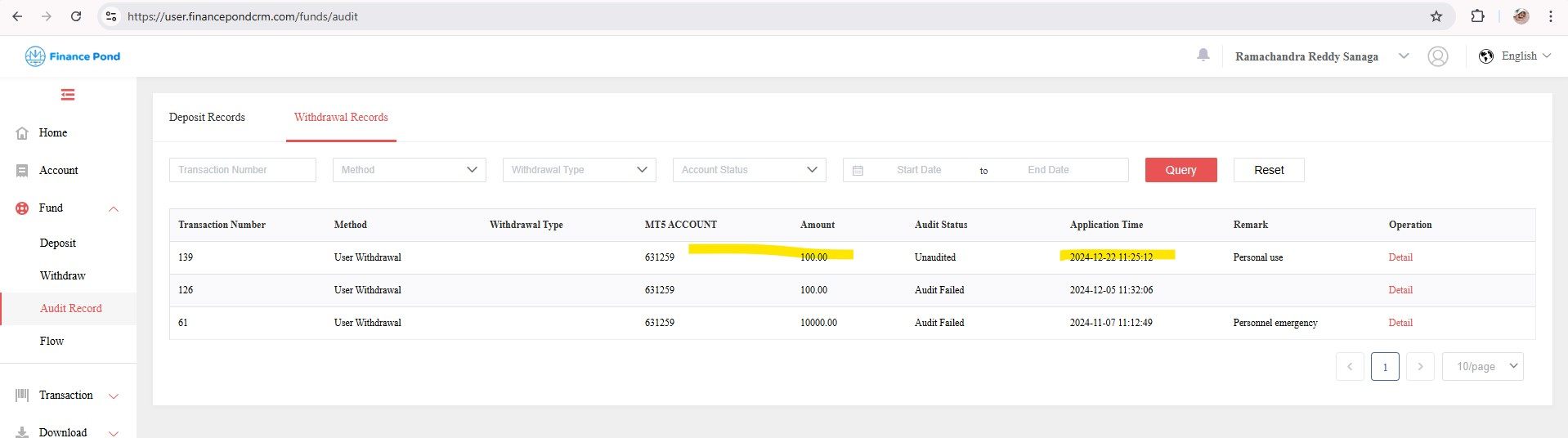The image size is (1568, 438).
Task: Collapse sidebar with red menu icon
Action: coord(68,95)
